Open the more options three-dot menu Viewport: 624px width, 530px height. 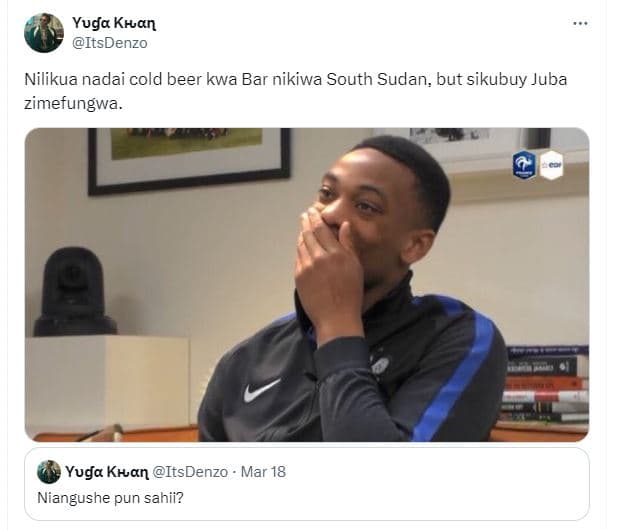coord(580,22)
